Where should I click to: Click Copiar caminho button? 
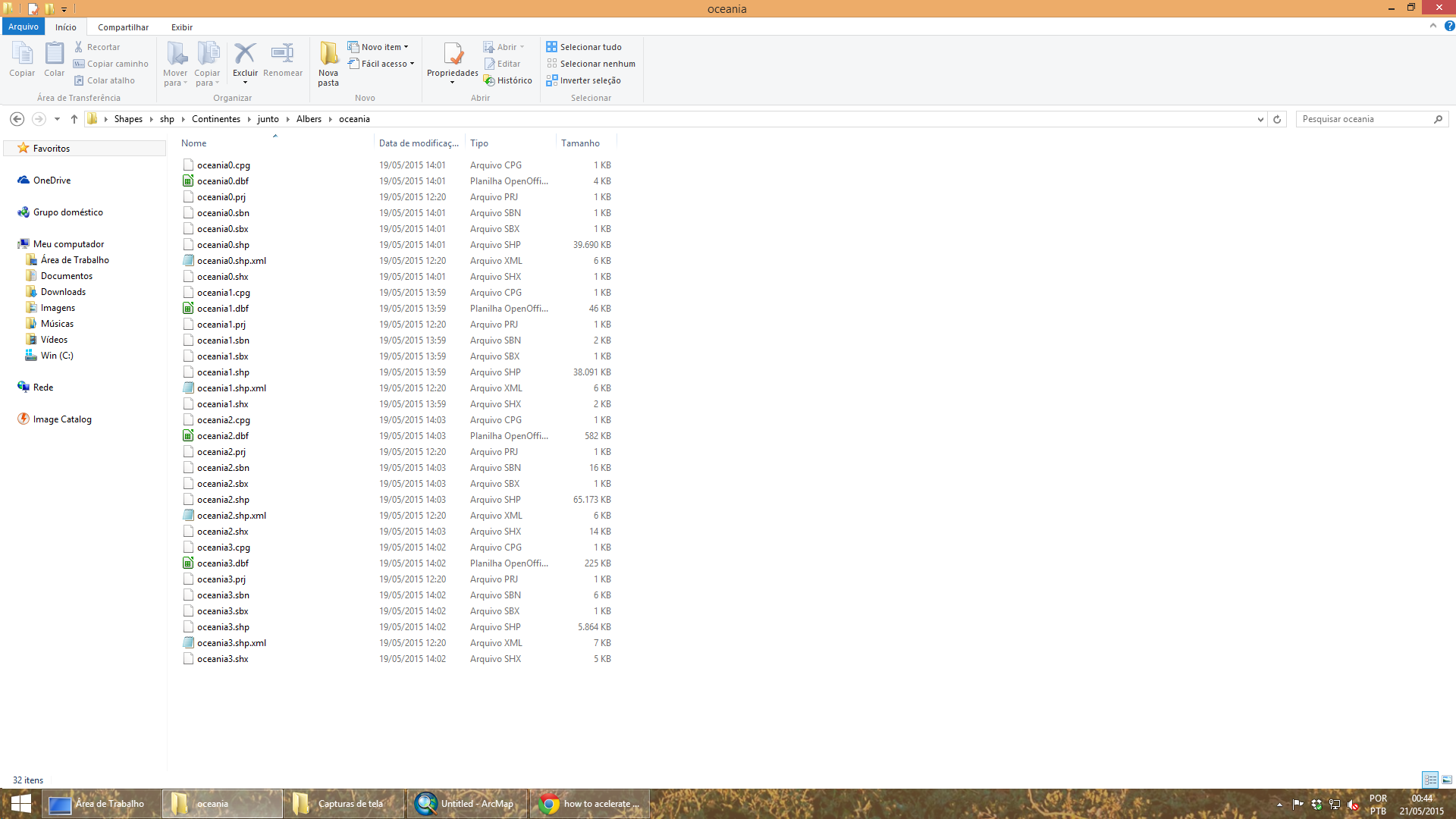[111, 64]
